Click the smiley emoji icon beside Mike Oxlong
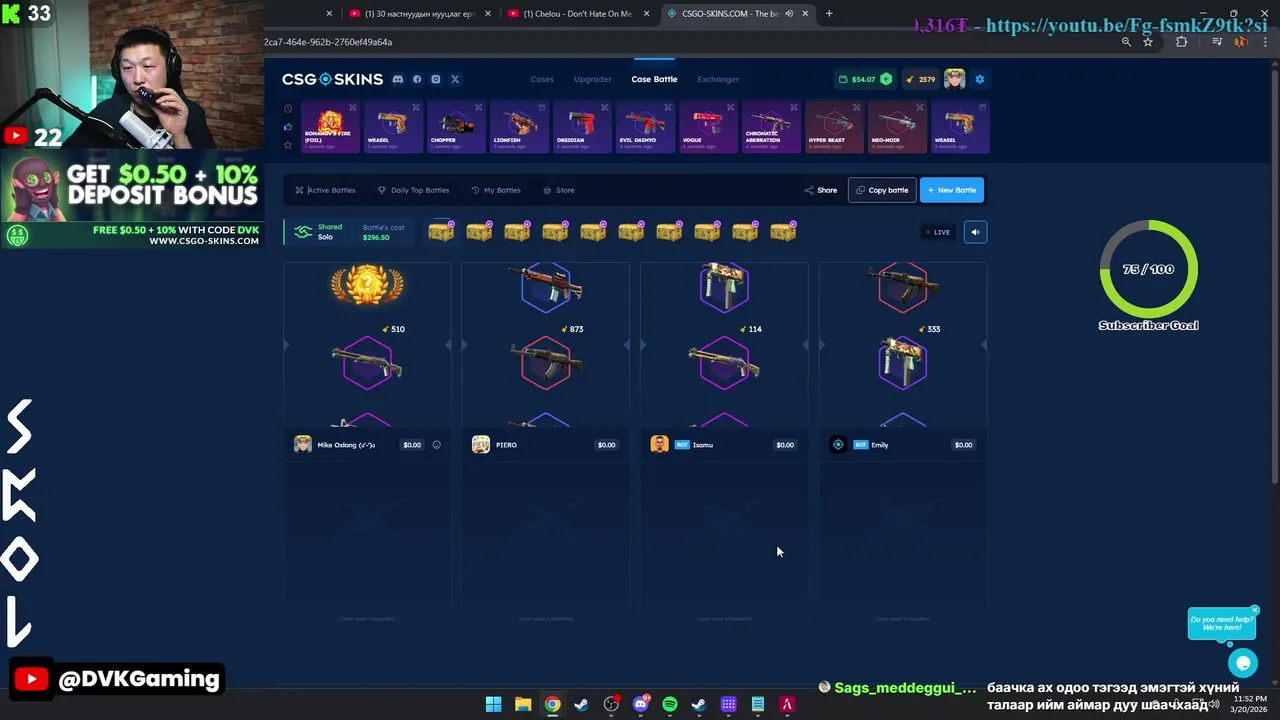 [436, 445]
